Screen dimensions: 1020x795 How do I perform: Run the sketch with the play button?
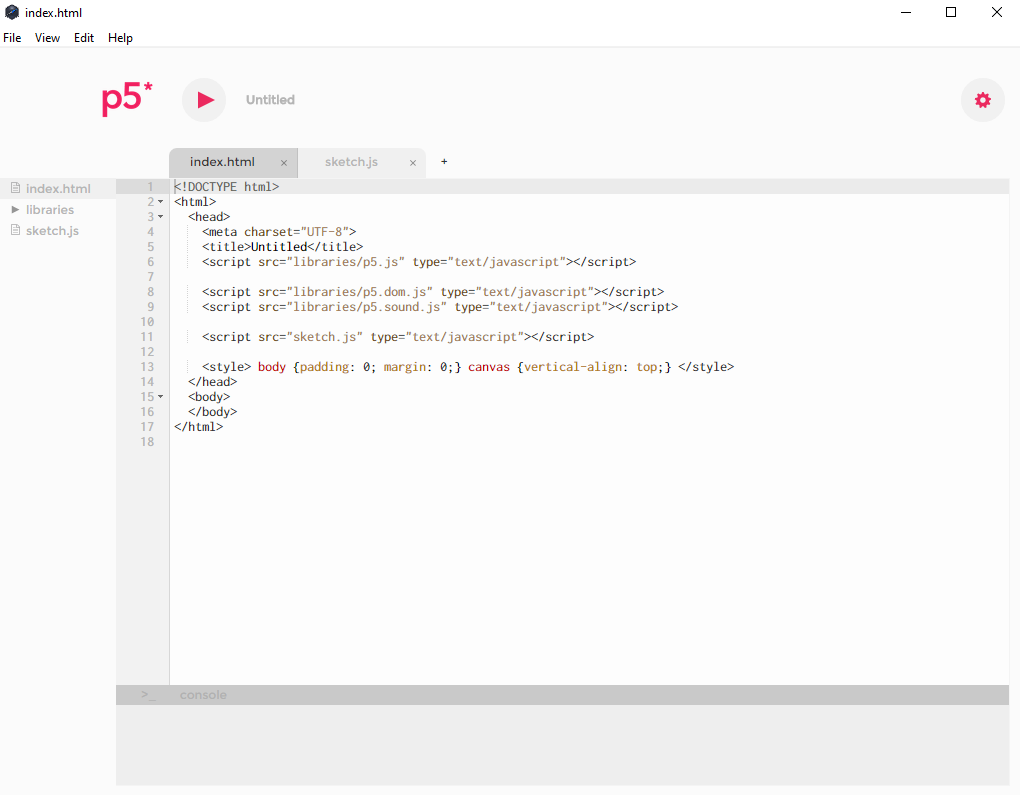[204, 100]
